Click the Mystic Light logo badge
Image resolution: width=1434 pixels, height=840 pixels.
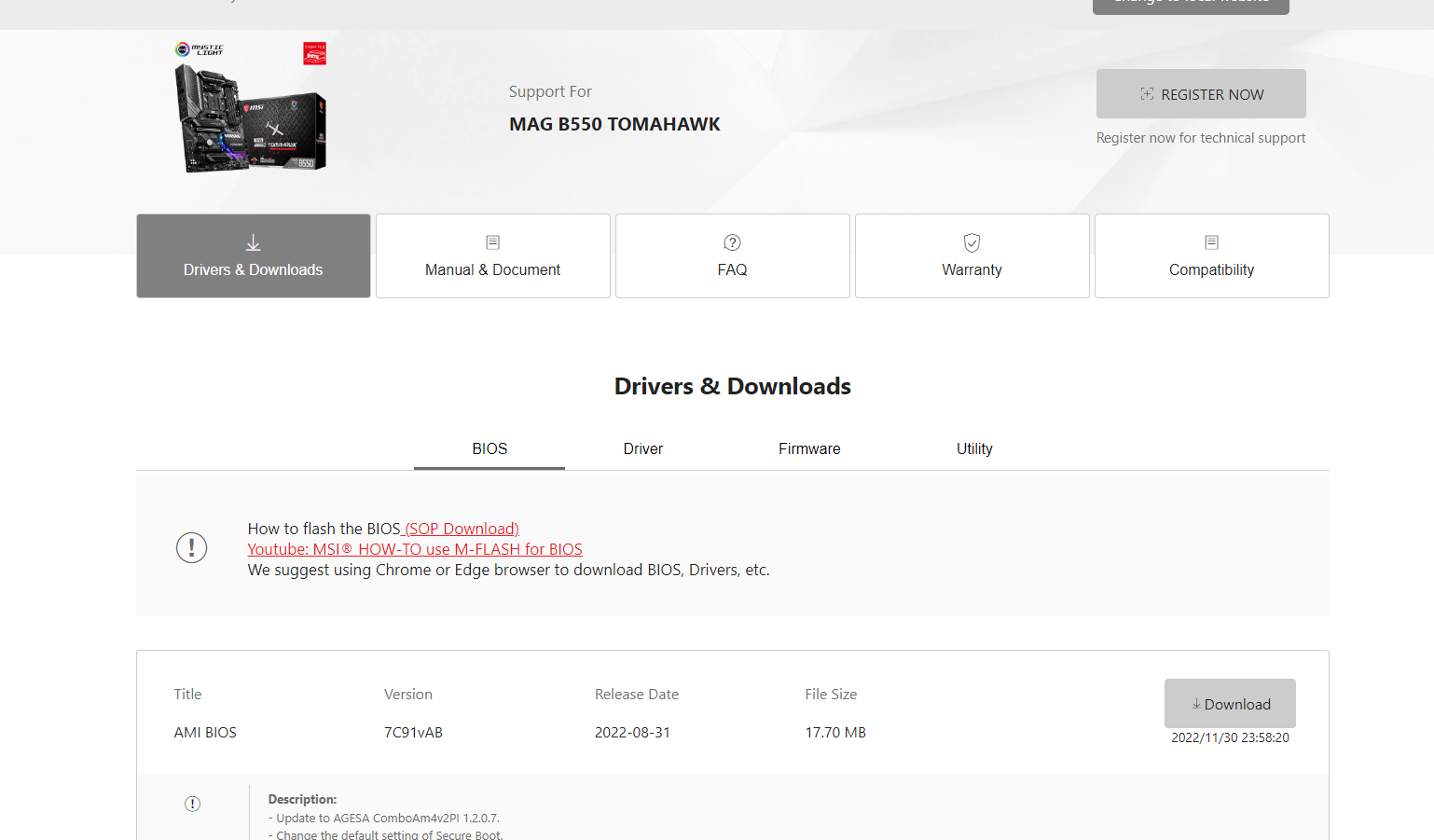pyautogui.click(x=200, y=49)
